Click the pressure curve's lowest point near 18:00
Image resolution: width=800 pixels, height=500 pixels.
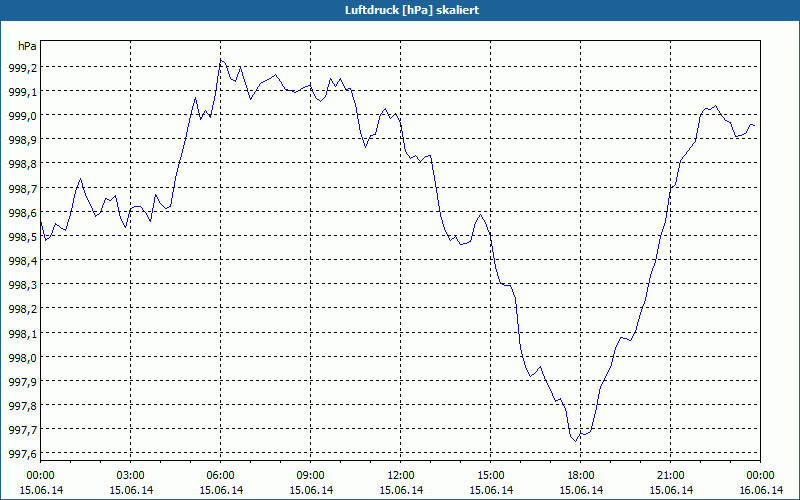tap(576, 441)
